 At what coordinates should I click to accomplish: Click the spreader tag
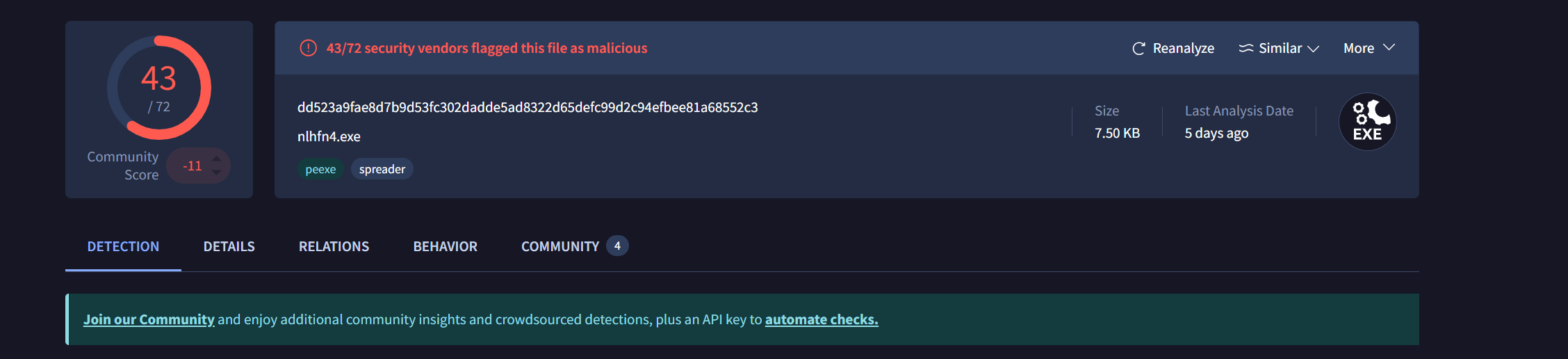coord(382,169)
